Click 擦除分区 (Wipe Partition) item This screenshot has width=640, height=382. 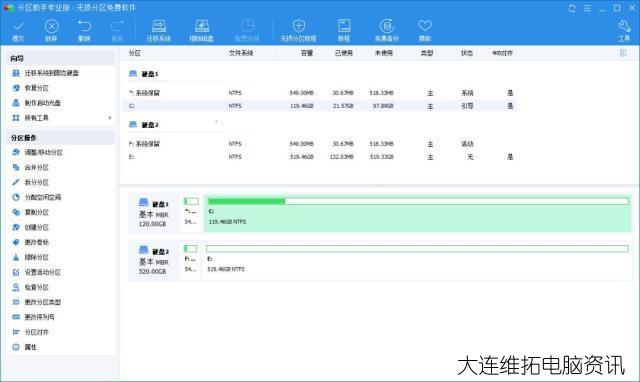point(36,258)
